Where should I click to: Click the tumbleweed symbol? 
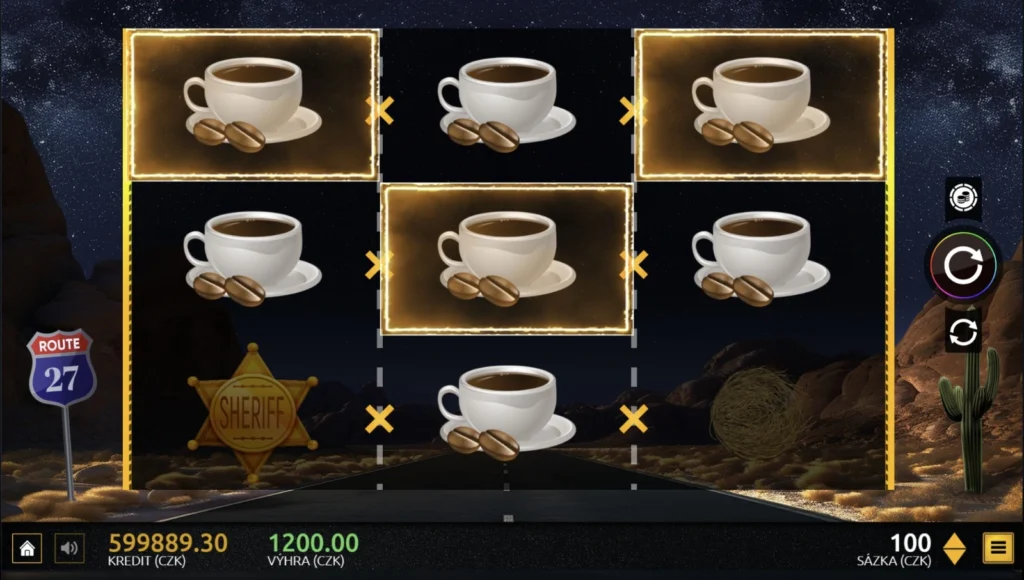(760, 413)
